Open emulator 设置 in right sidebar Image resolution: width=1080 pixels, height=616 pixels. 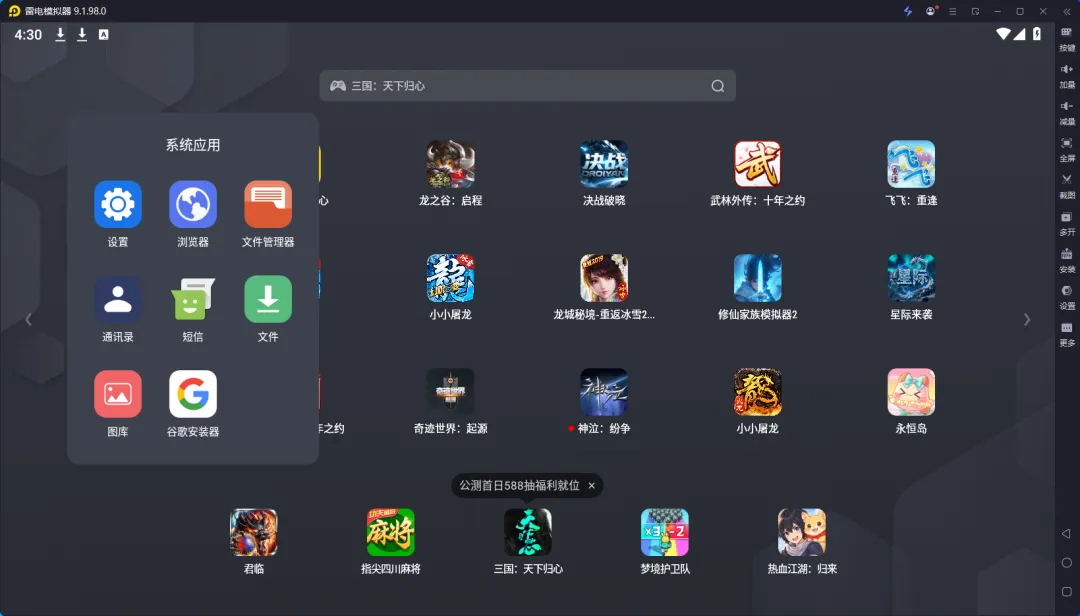pos(1067,297)
